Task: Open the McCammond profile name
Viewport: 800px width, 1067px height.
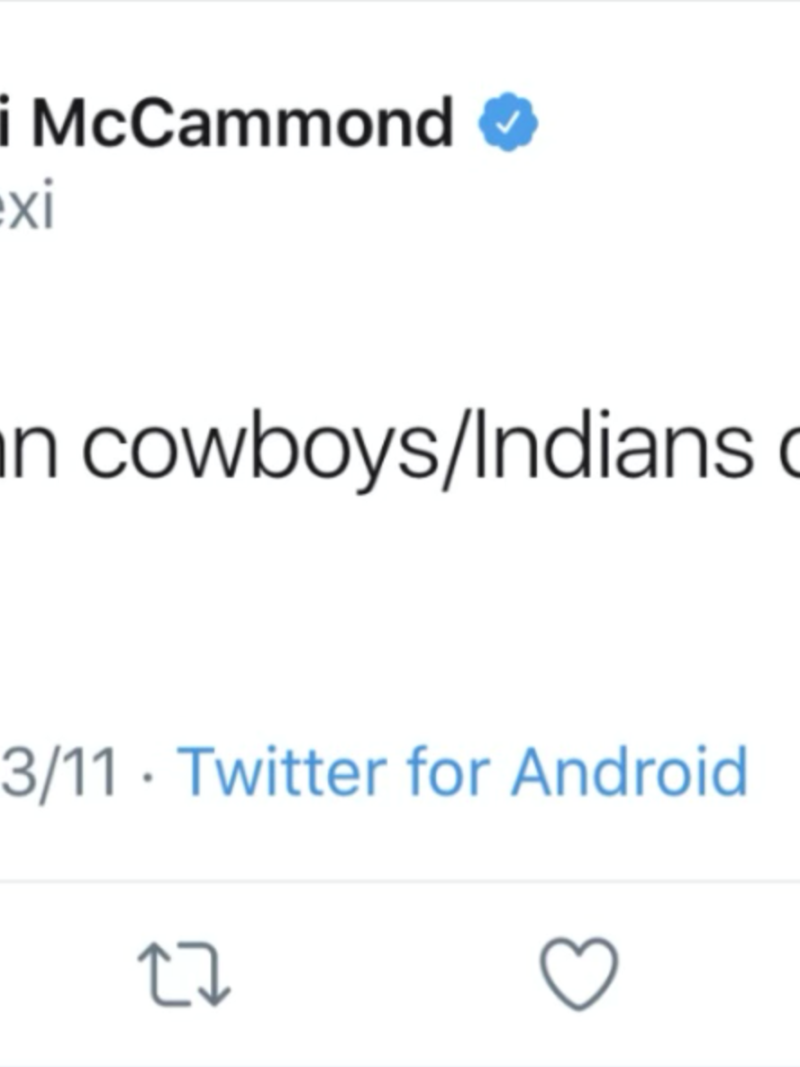Action: [x=240, y=124]
